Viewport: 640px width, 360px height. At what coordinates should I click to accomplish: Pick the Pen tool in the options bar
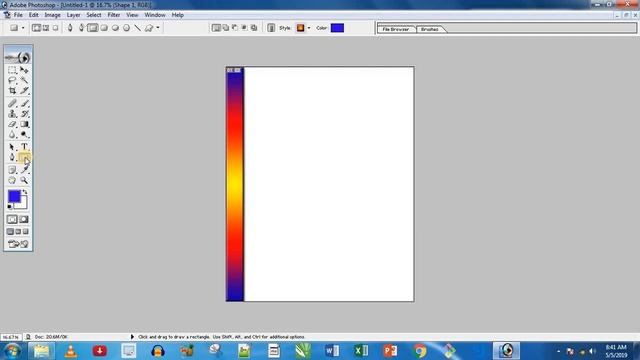[x=70, y=28]
